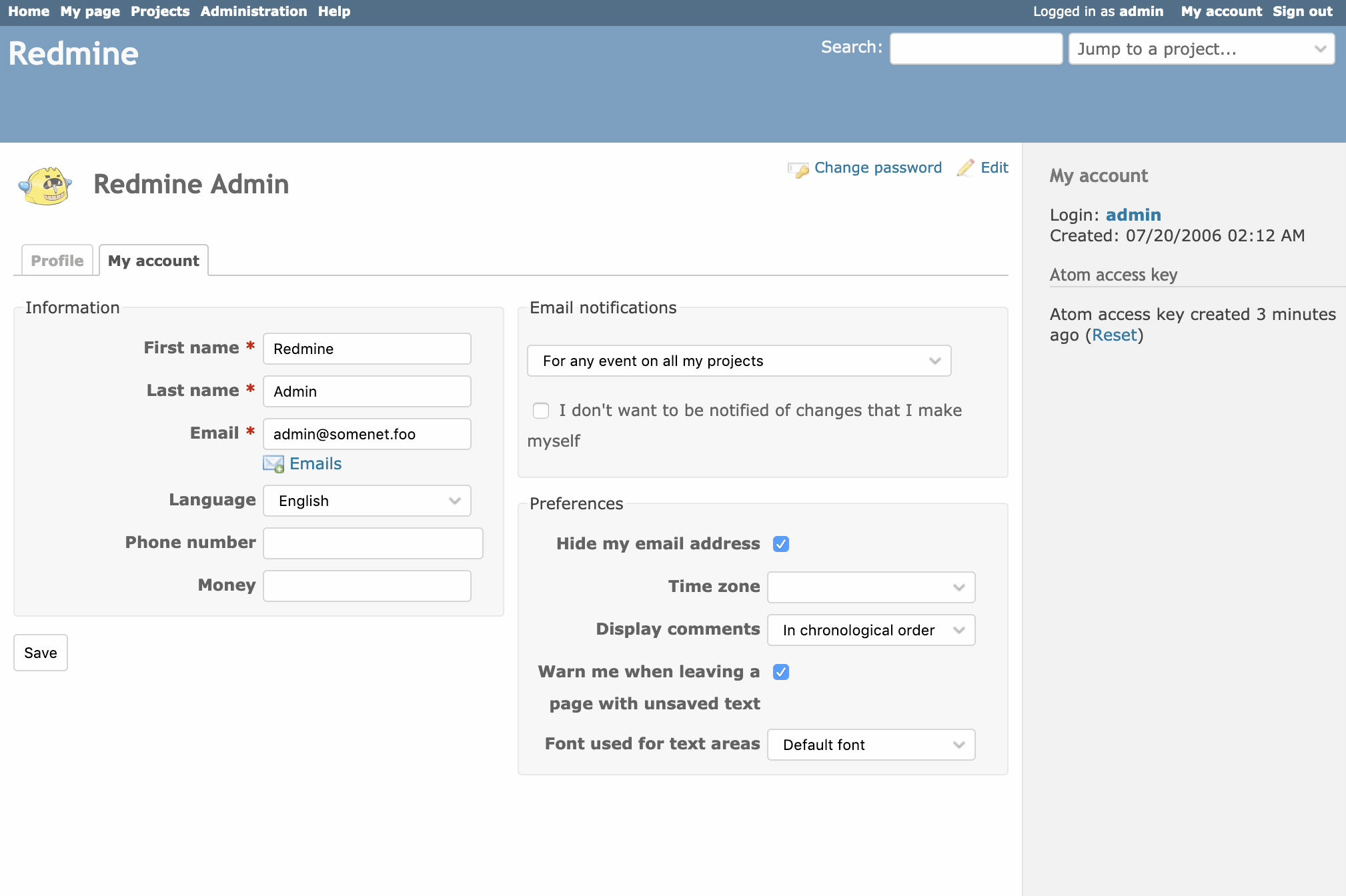Click the Sign out link
1346x896 pixels.
1302,11
